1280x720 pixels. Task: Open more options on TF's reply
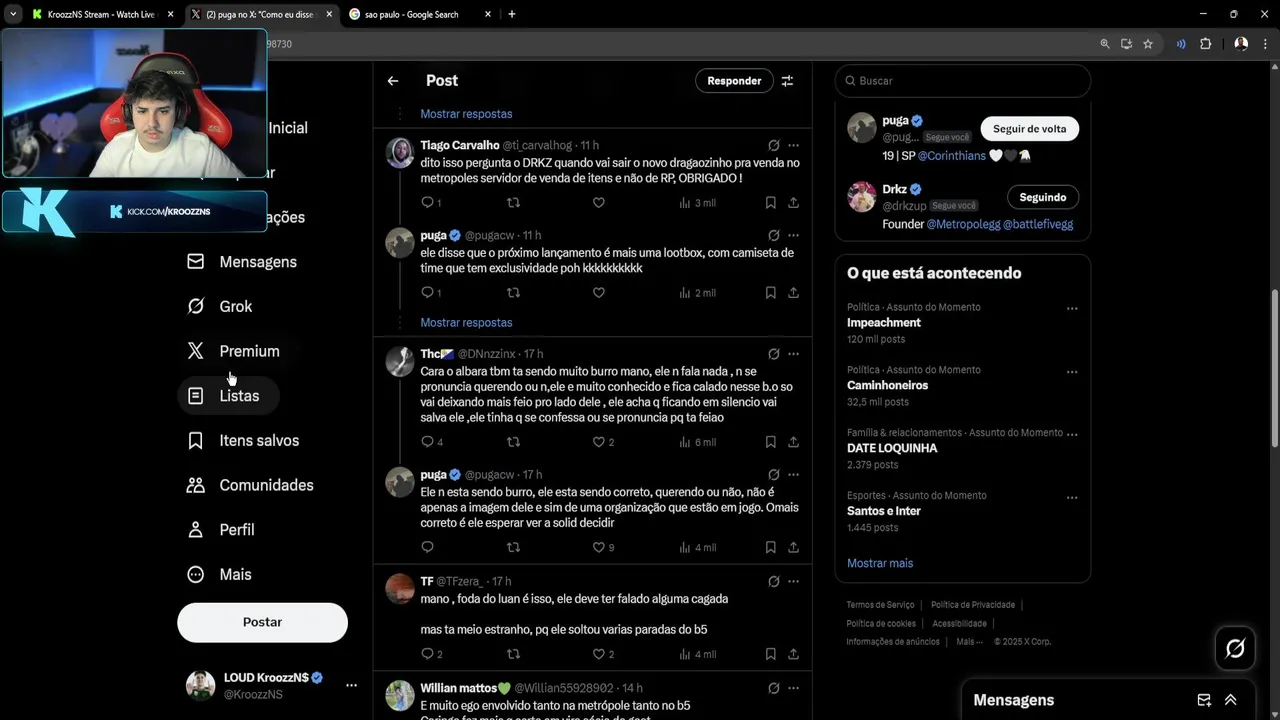[x=793, y=581]
